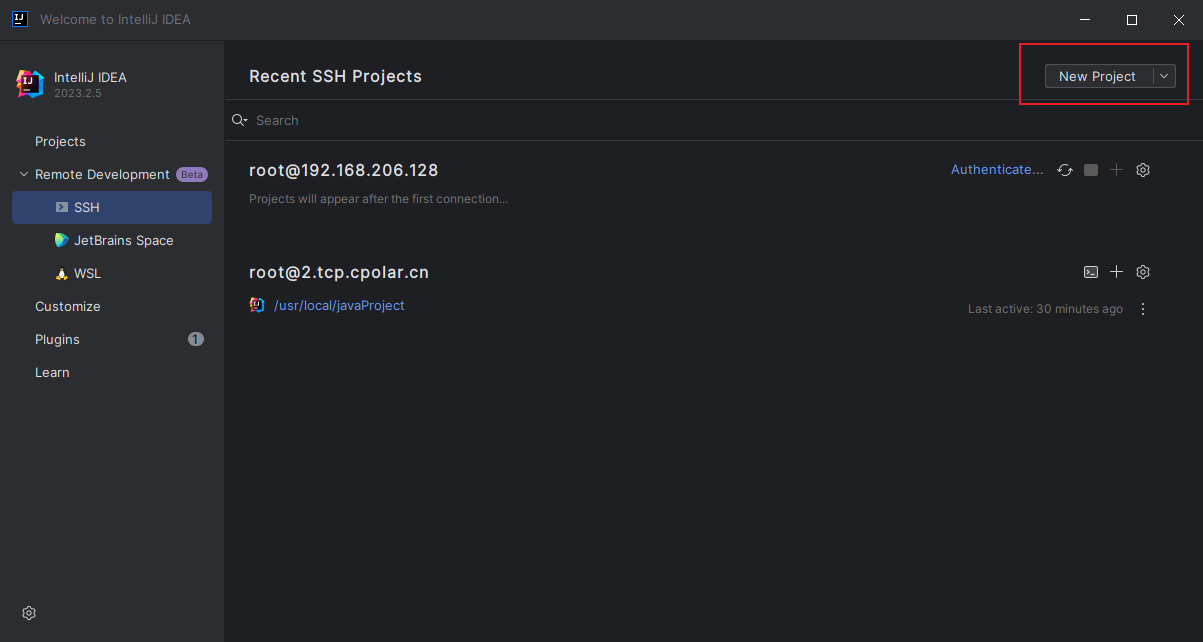Open the /usr/local/javaProject project link

[339, 305]
